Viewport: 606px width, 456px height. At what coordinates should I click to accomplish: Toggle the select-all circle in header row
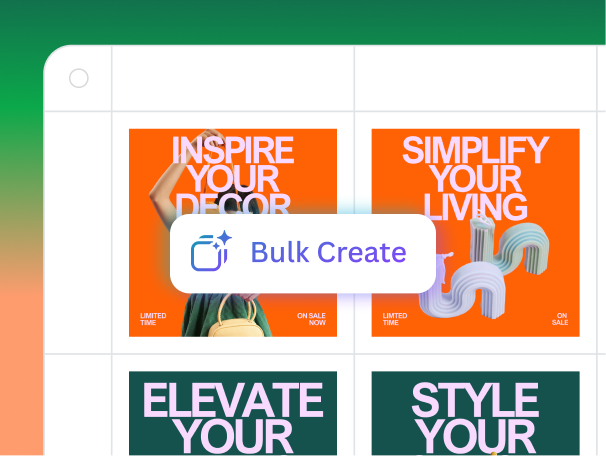tap(79, 78)
